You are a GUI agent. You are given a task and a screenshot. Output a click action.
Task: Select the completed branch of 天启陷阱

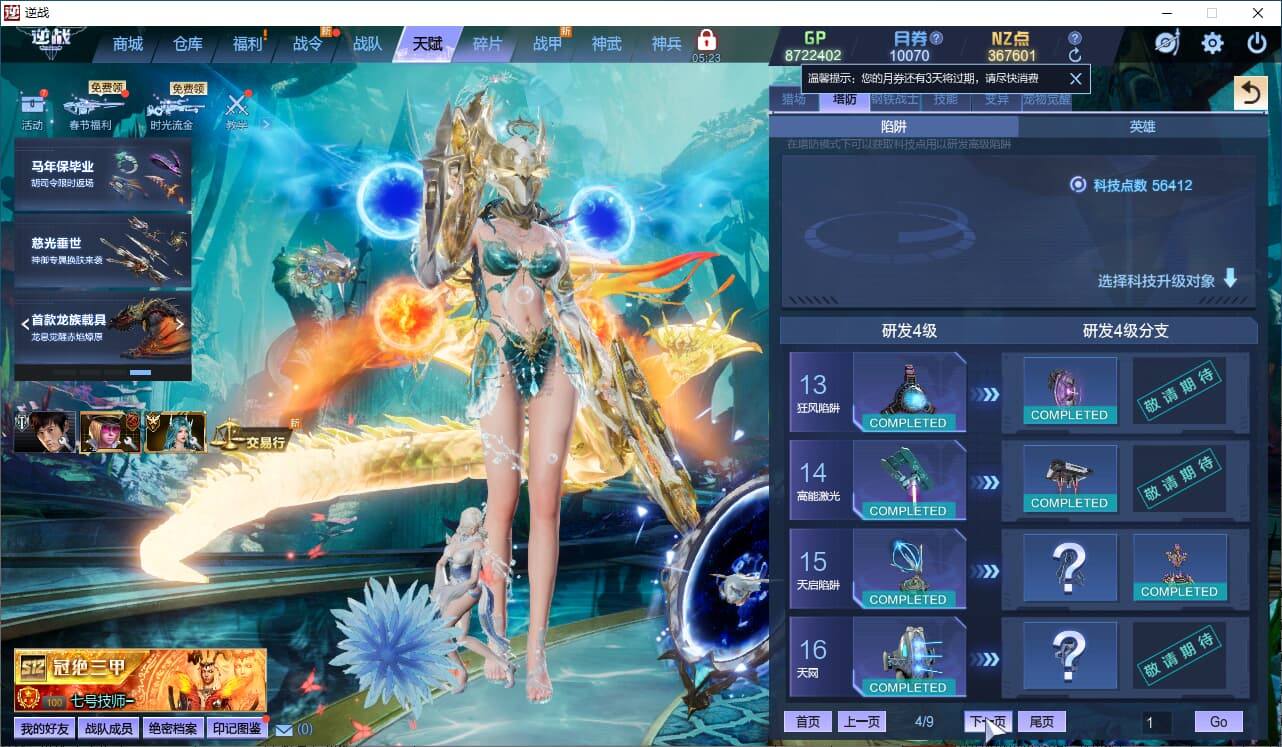pyautogui.click(x=1180, y=567)
